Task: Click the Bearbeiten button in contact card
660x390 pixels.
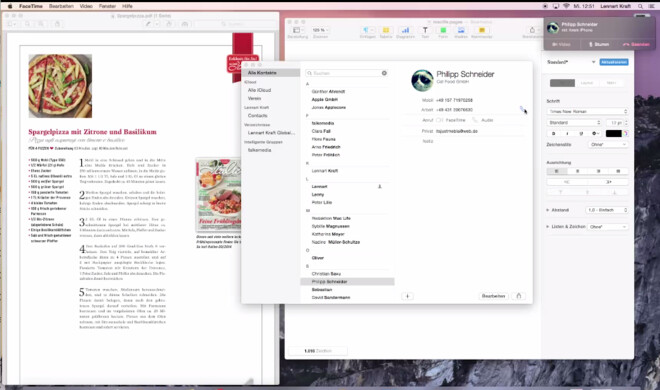Action: 493,296
